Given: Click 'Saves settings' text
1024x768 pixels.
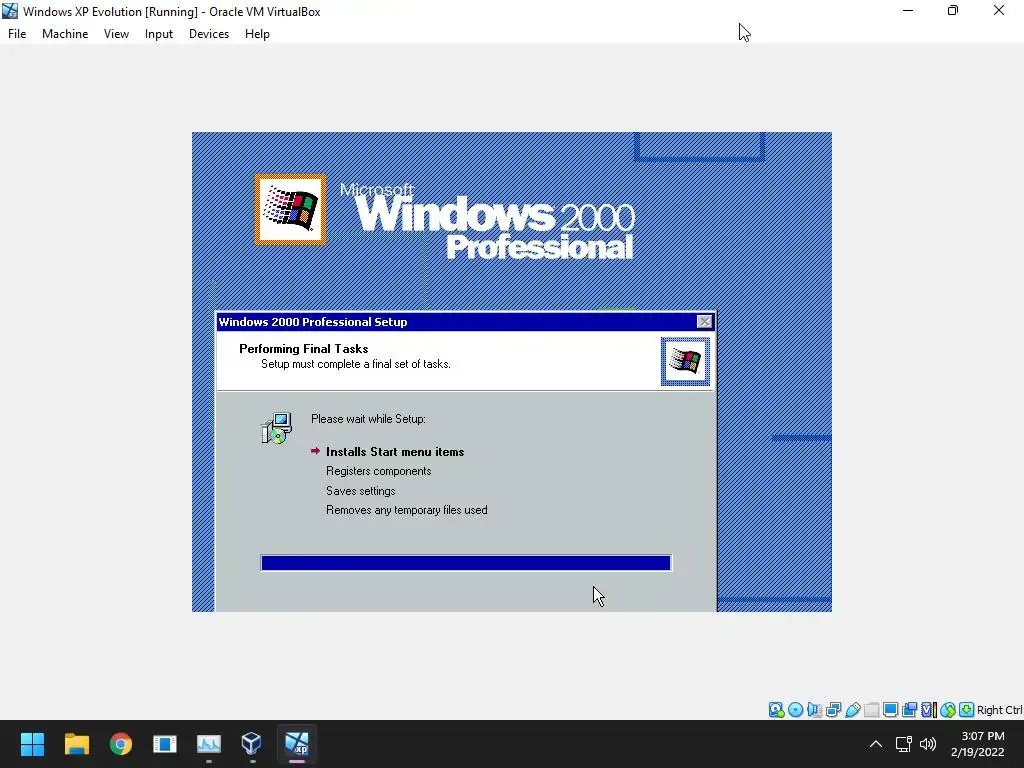Looking at the screenshot, I should 360,490.
